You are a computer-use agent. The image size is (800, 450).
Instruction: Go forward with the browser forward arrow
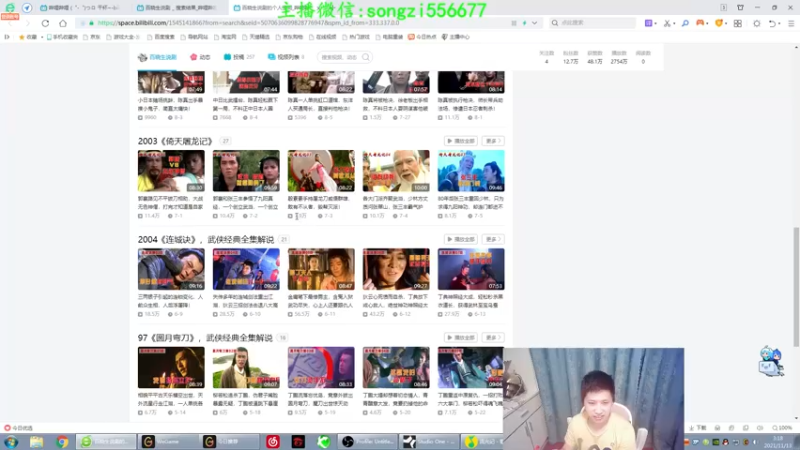(28, 23)
